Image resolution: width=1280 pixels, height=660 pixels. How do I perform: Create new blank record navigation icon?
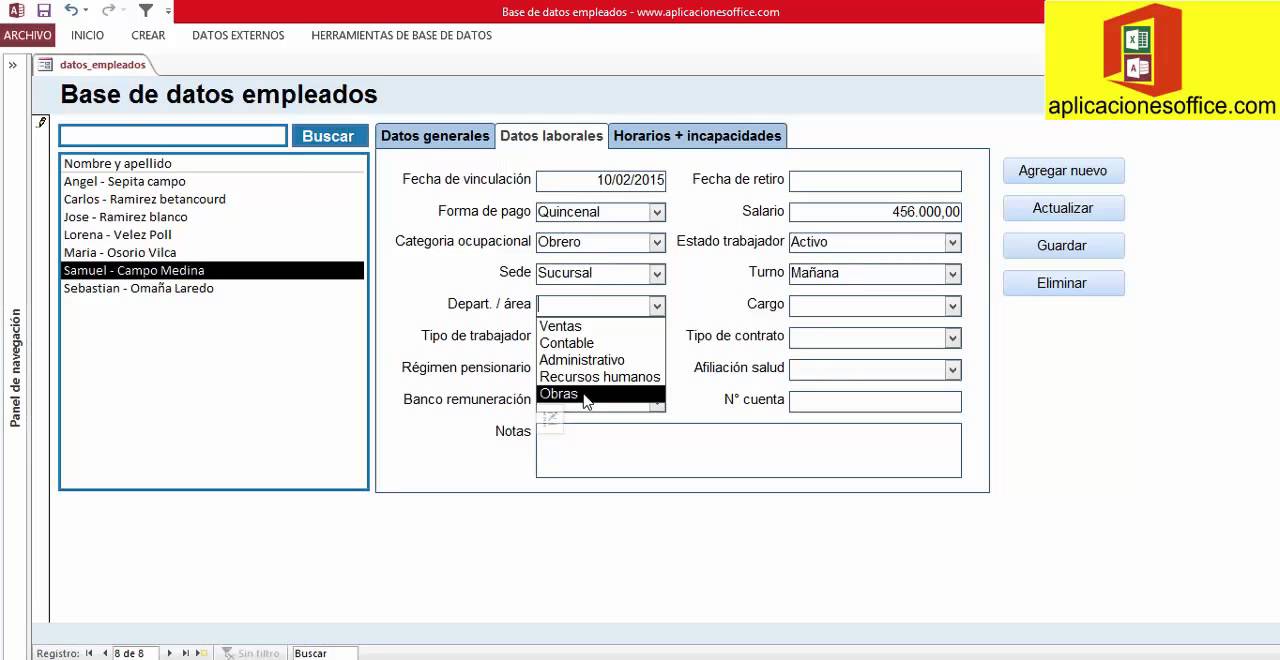(x=201, y=653)
